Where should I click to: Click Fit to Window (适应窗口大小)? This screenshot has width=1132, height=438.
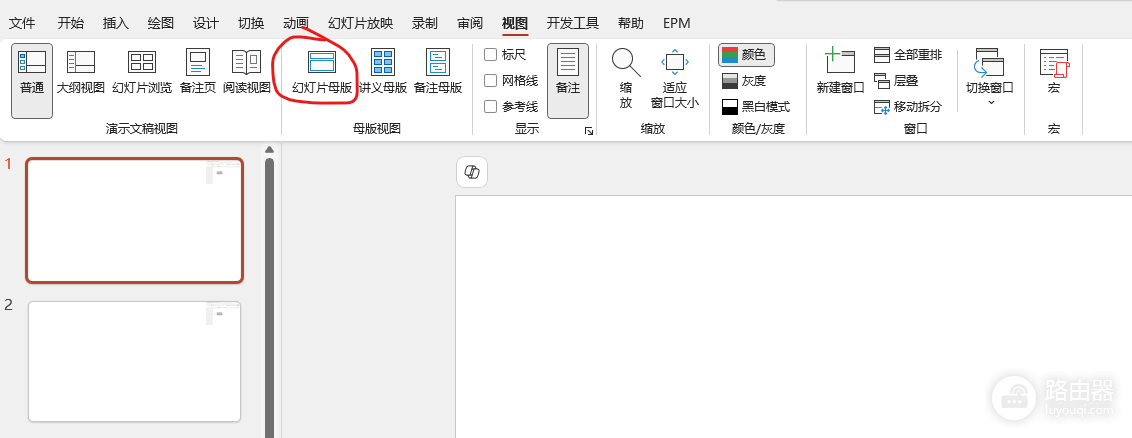675,79
